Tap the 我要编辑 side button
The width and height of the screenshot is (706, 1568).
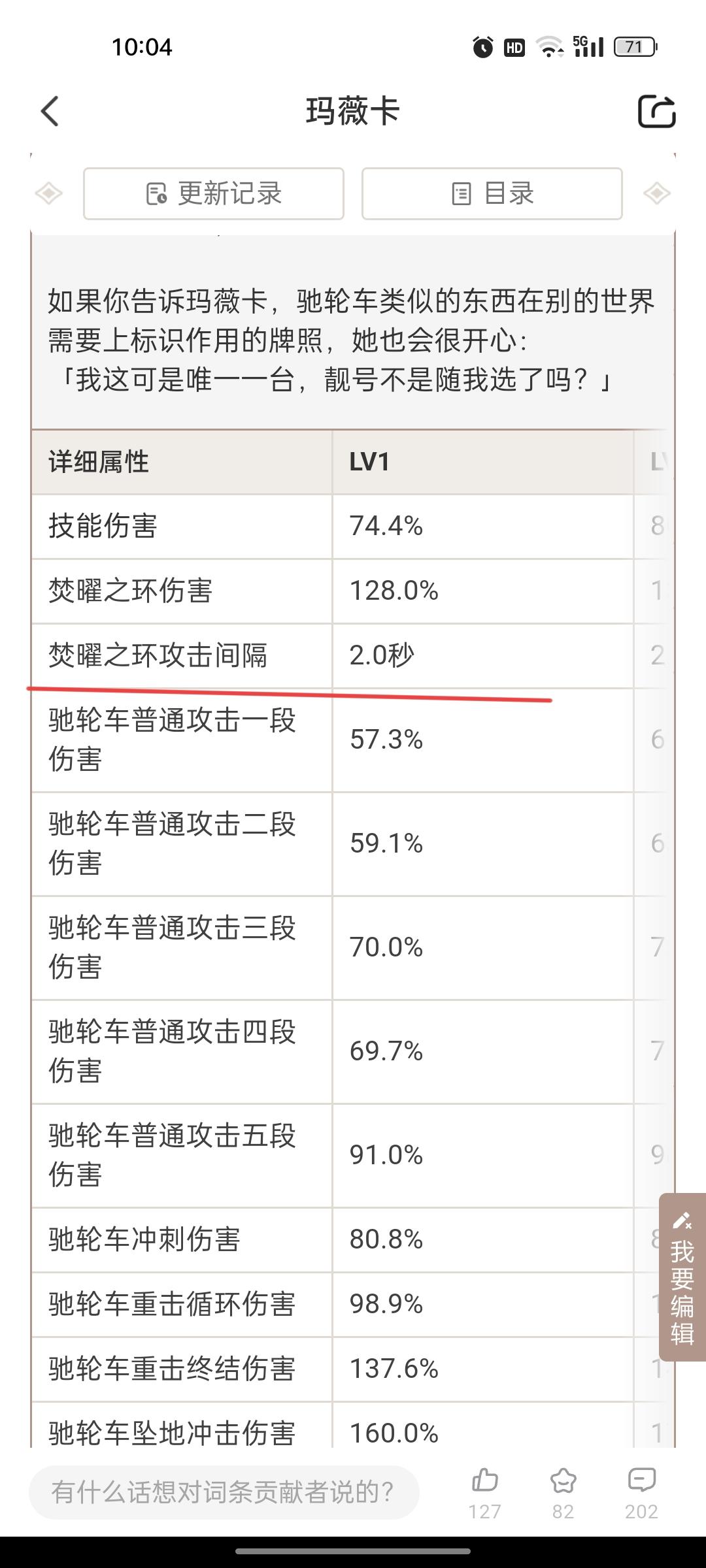pyautogui.click(x=682, y=1277)
